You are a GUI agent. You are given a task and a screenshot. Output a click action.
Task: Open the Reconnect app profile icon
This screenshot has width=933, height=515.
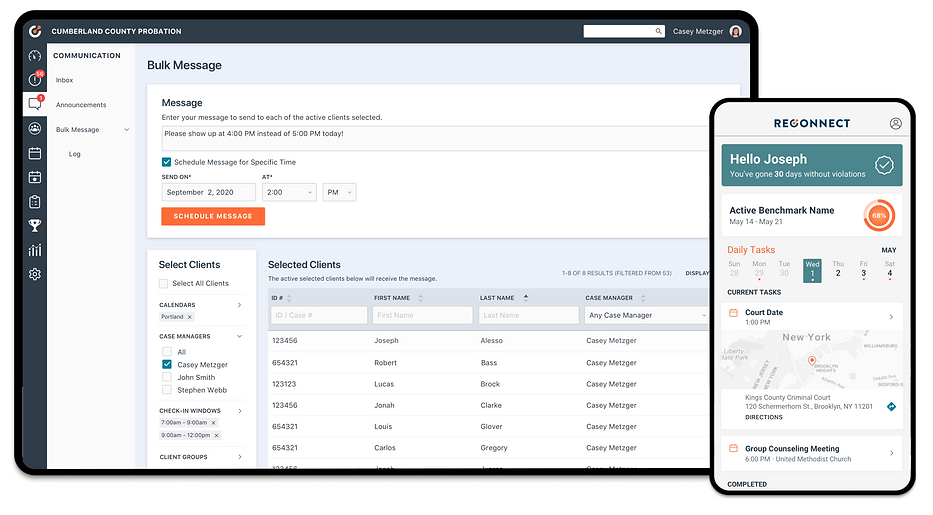pos(895,123)
